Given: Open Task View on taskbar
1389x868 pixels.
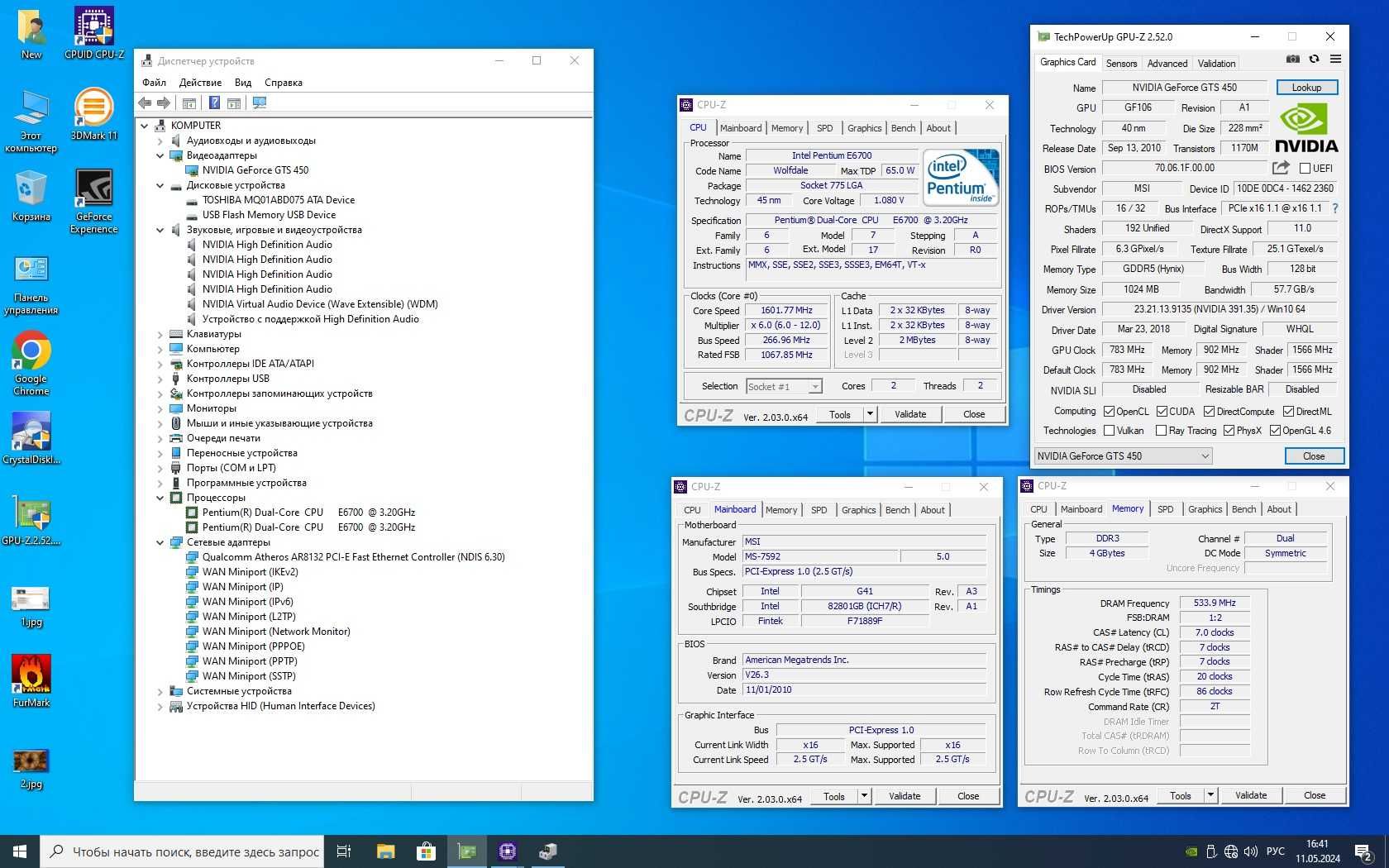Looking at the screenshot, I should point(344,851).
